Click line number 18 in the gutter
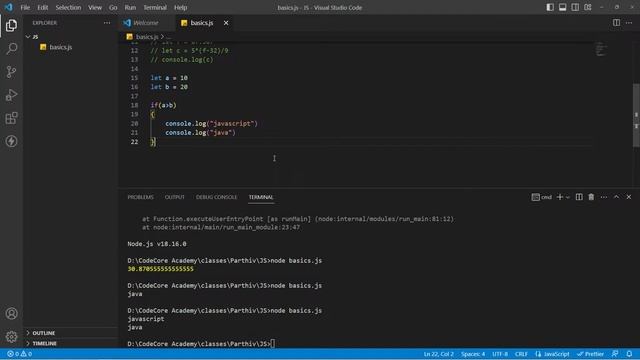 click(x=134, y=105)
